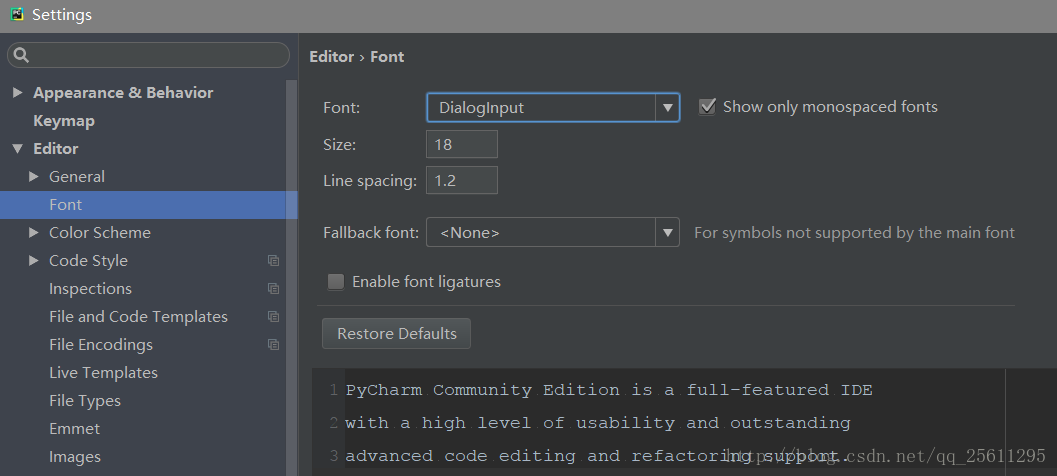Click the PyCharm icon in title bar

[x=16, y=14]
